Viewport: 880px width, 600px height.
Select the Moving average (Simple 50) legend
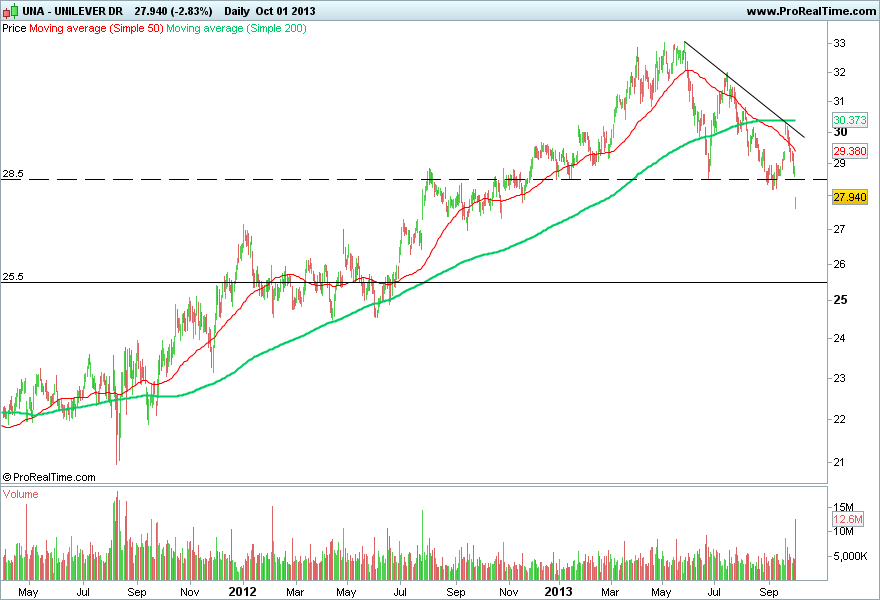click(96, 28)
